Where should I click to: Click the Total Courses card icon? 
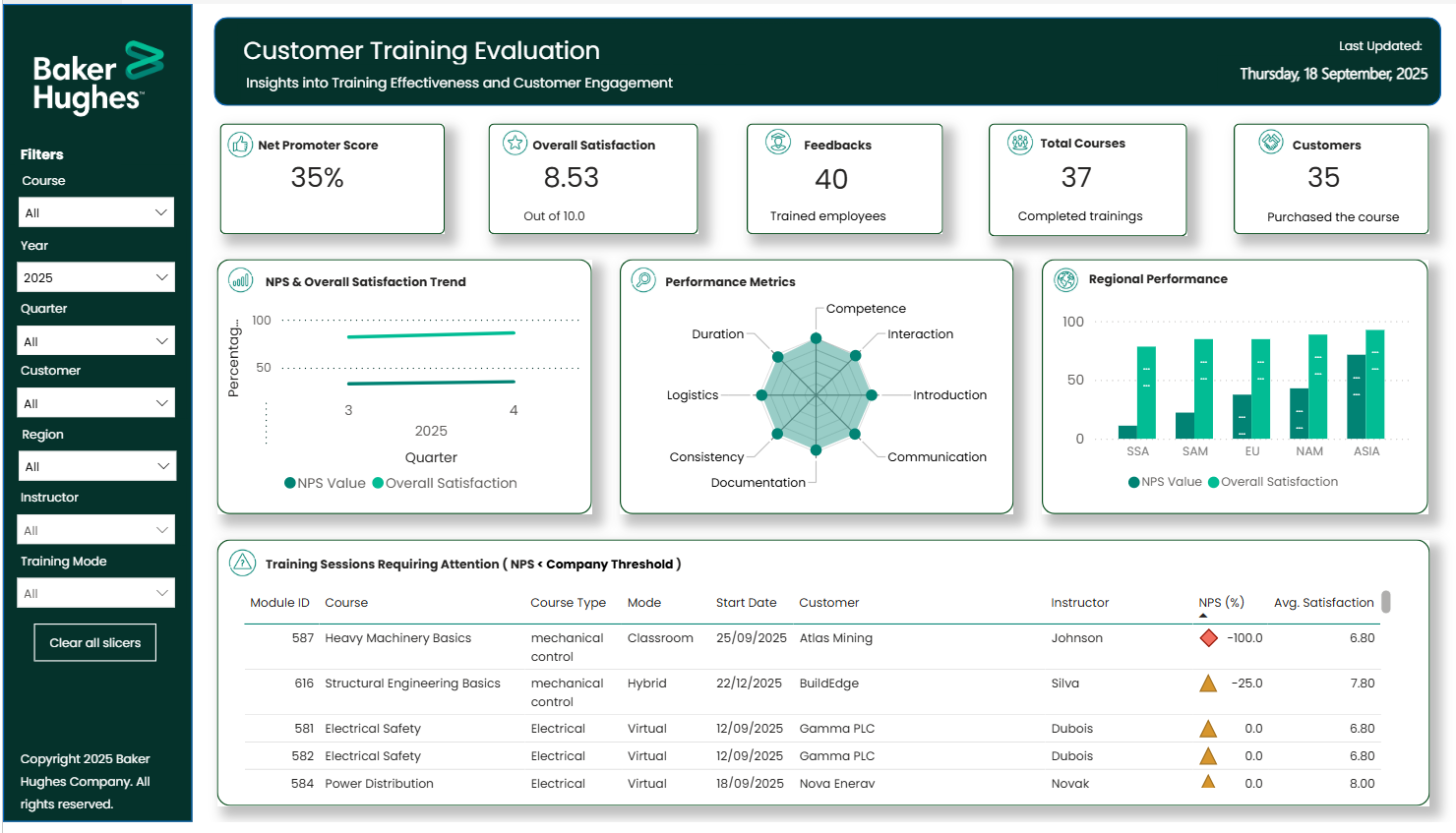[1020, 143]
